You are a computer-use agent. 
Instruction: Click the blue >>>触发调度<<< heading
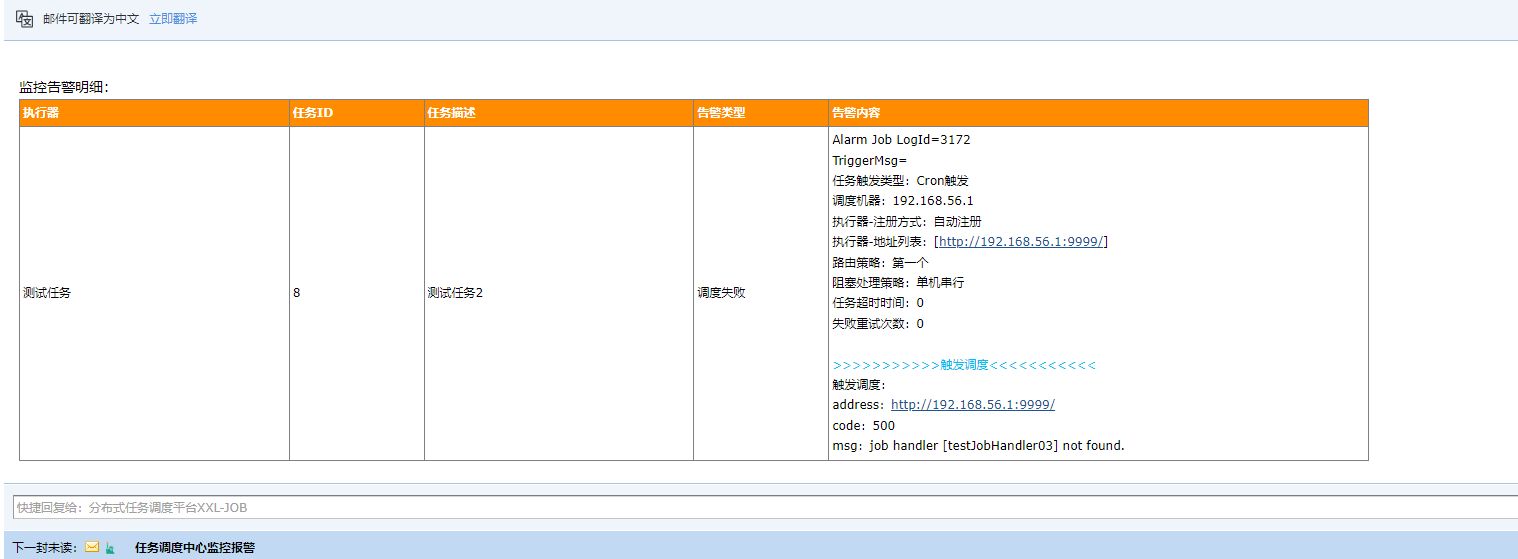pyautogui.click(x=964, y=365)
